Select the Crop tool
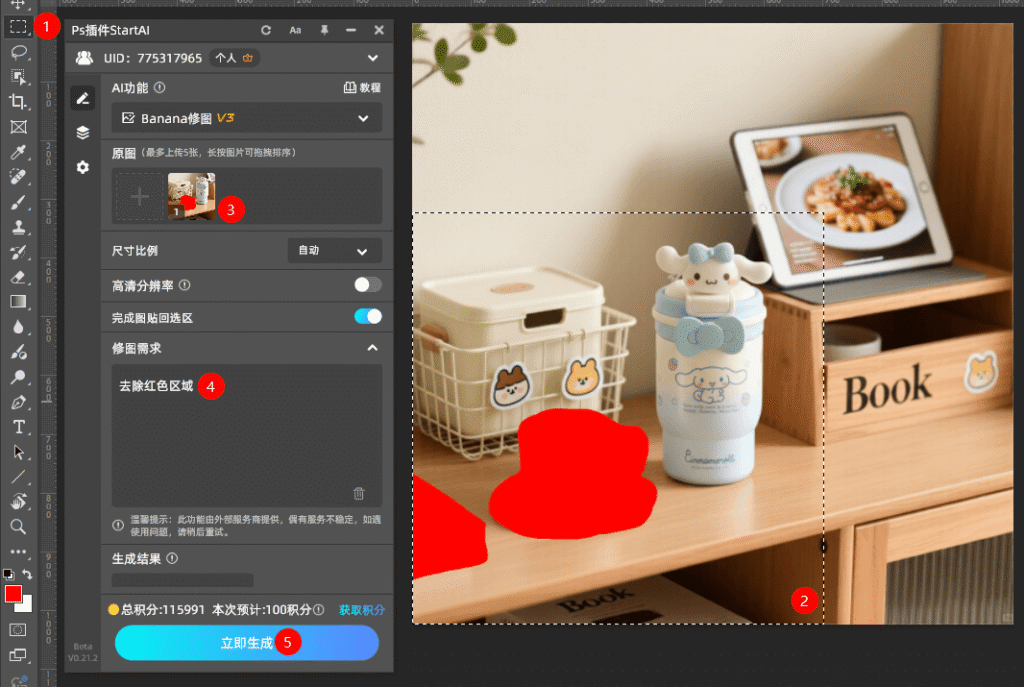The height and width of the screenshot is (687, 1024). (16, 100)
